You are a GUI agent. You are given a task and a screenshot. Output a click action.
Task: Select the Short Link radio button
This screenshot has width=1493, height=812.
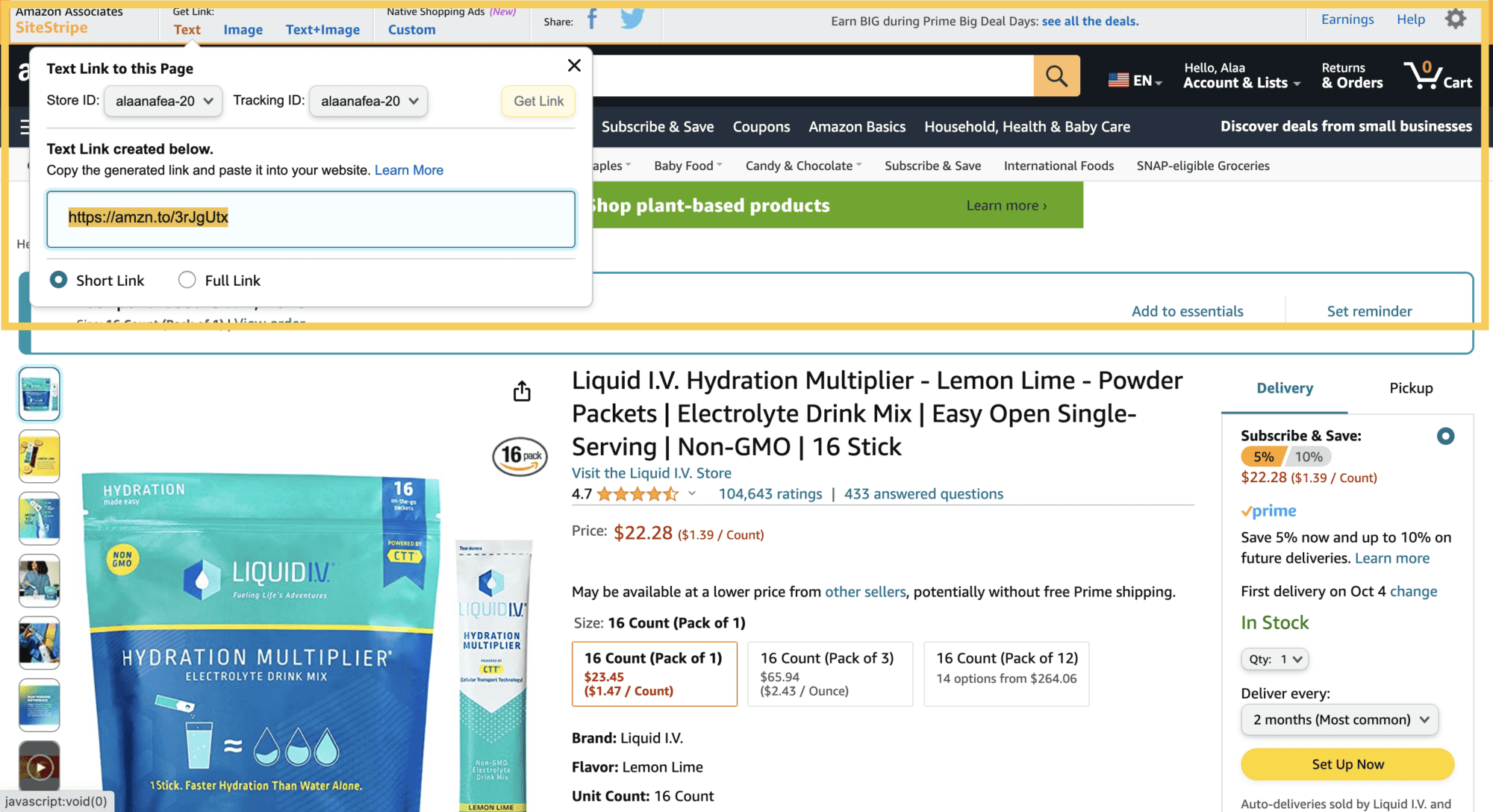click(x=58, y=280)
